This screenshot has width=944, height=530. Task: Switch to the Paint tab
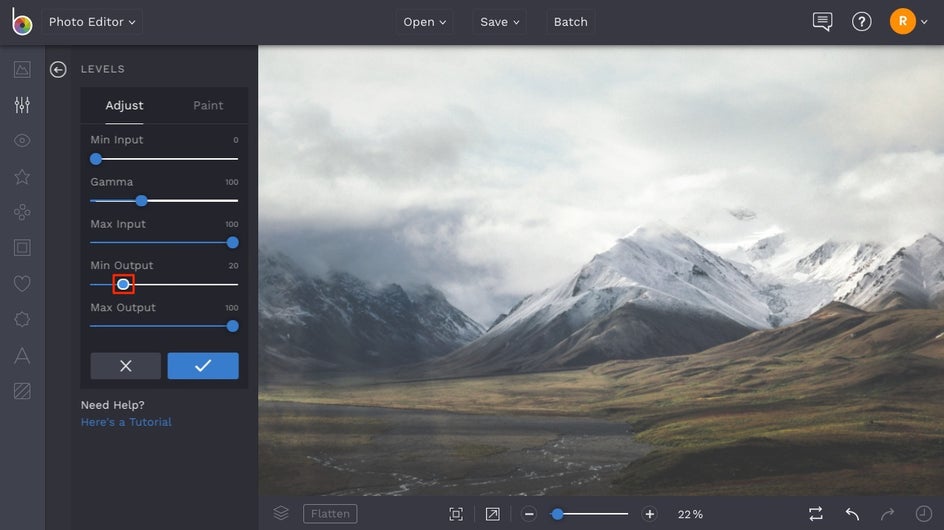(208, 105)
